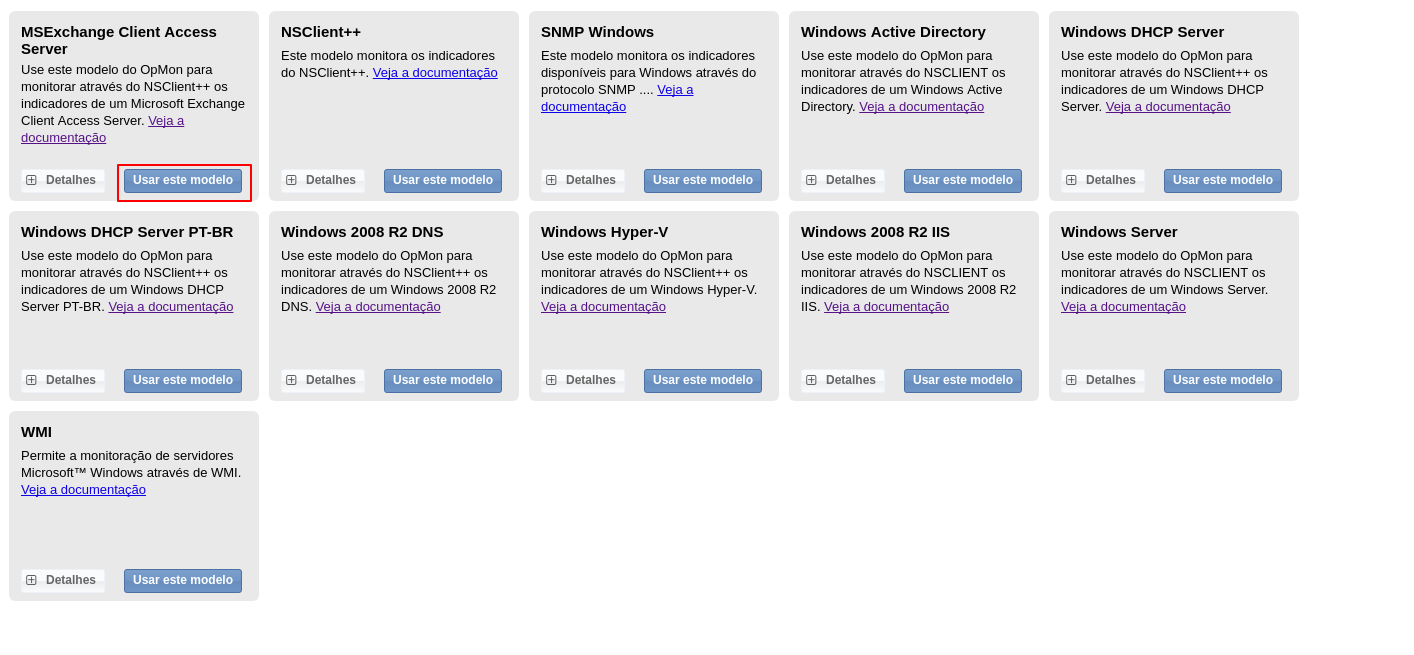Choose Usar este modelo under WMI
1414x655 pixels.
pos(183,581)
